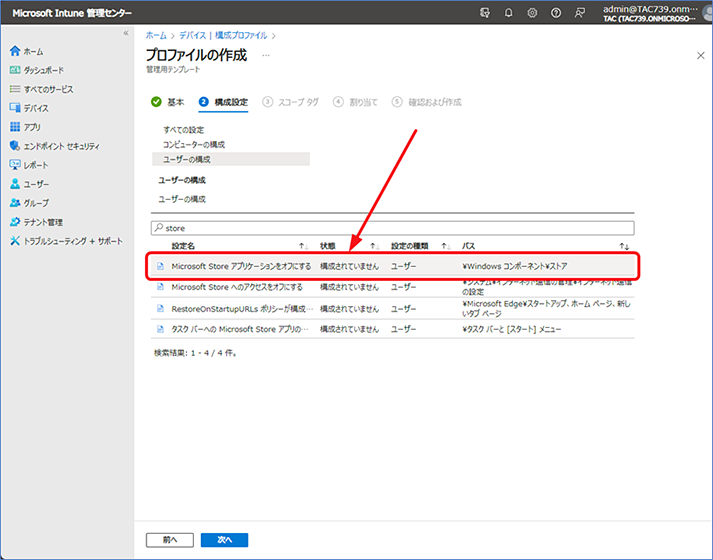Viewport: 713px width, 560px height.
Task: Click the 前へ button
Action: [x=170, y=540]
